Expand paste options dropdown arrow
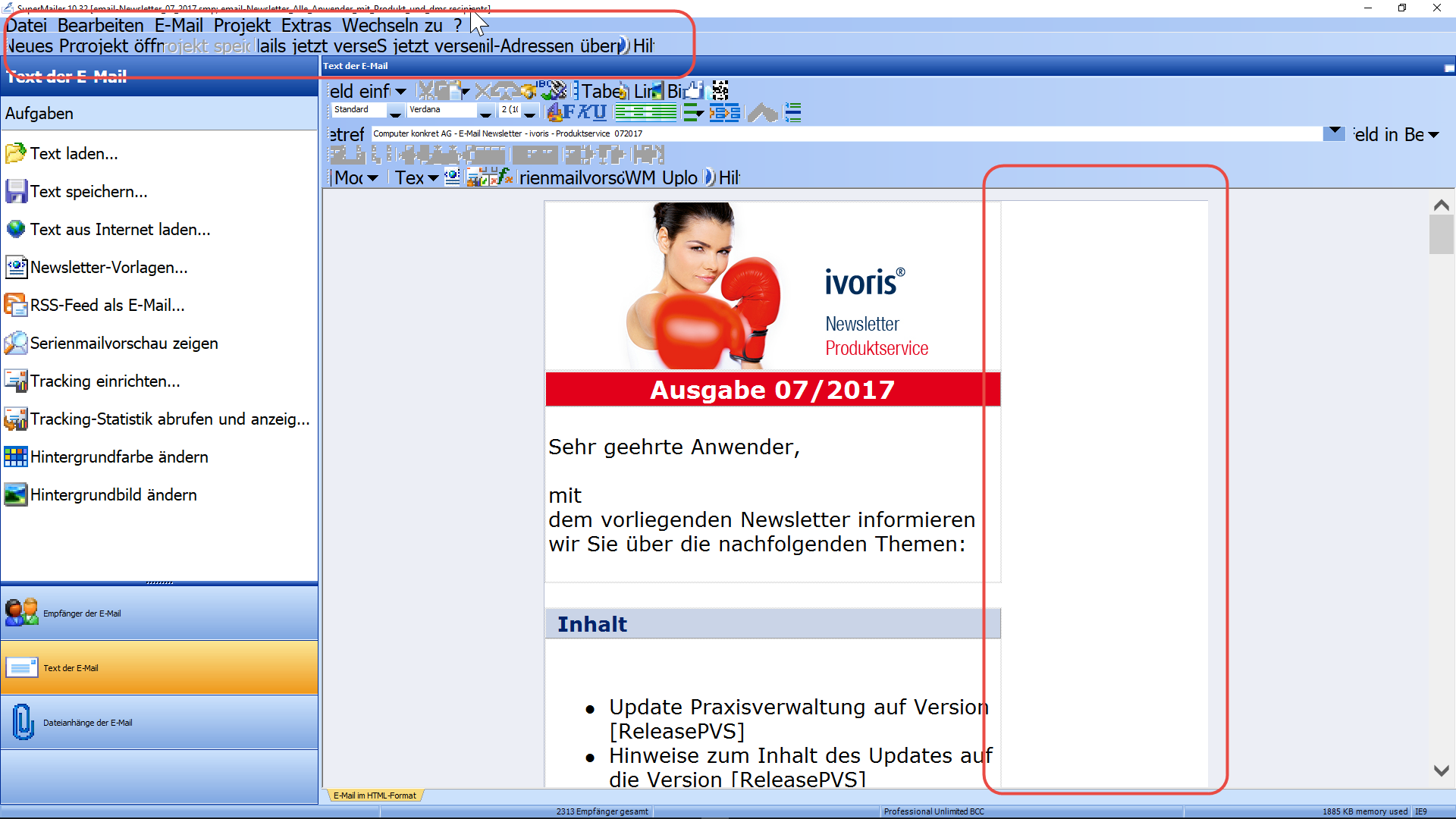Screen dimensions: 1456x819 [465, 92]
